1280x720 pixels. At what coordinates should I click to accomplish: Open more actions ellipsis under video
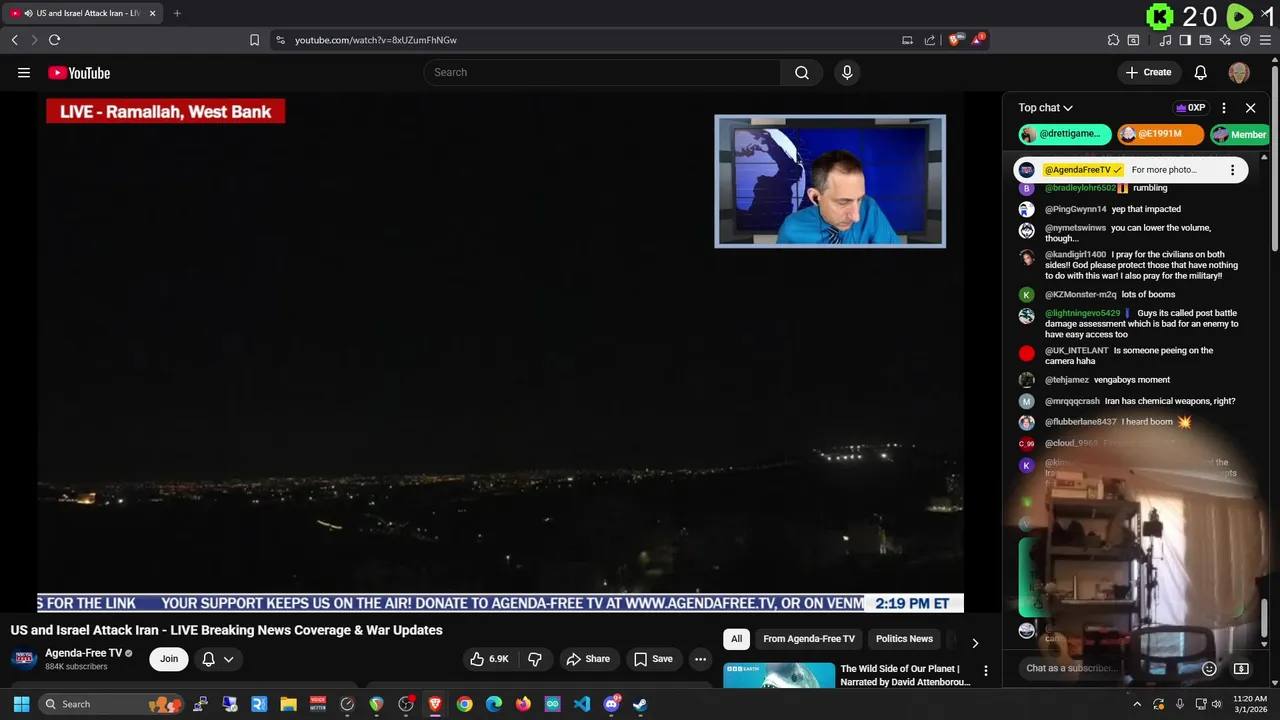[x=701, y=659]
